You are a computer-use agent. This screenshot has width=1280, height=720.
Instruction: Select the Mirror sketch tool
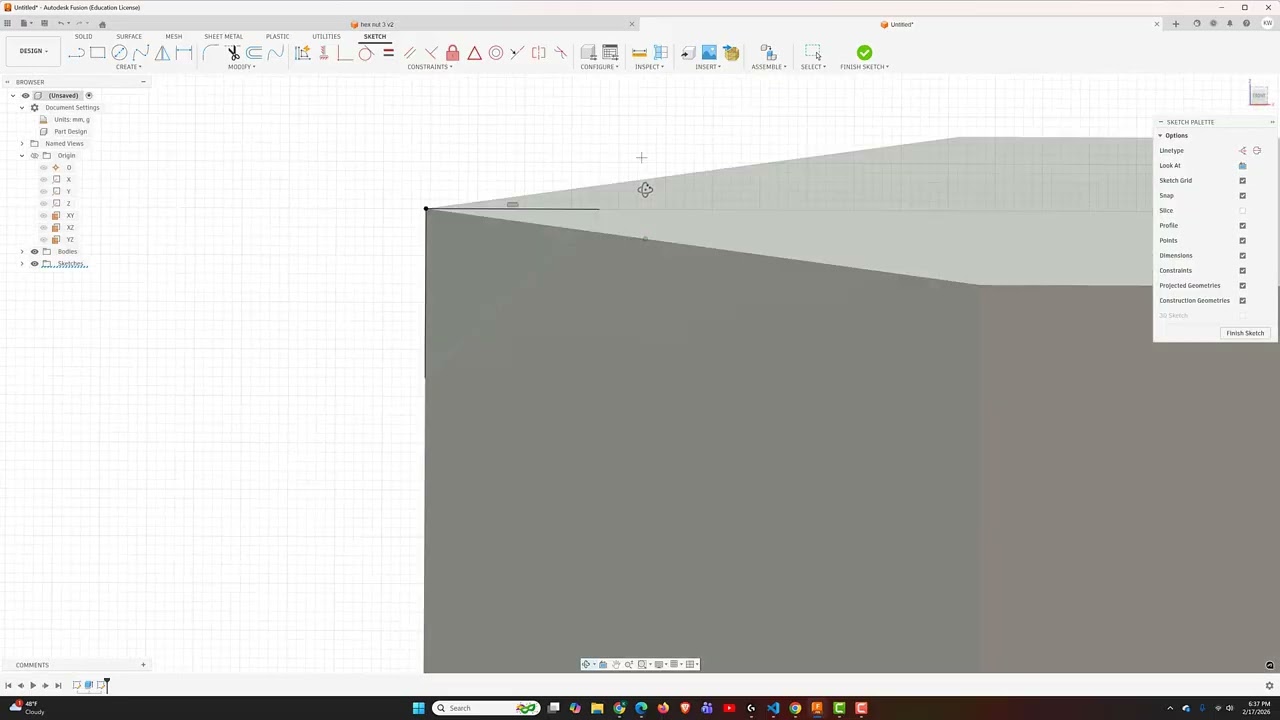(x=162, y=53)
